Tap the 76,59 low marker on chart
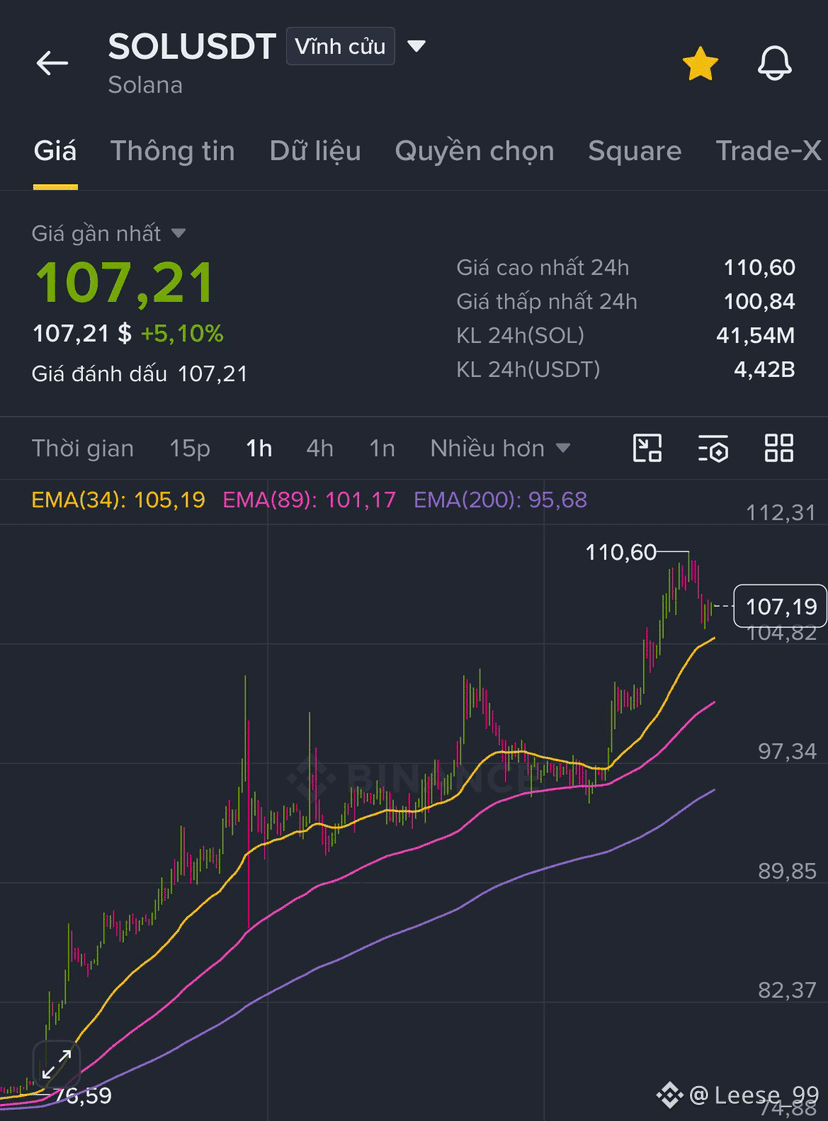Viewport: 828px width, 1121px height. 83,1095
